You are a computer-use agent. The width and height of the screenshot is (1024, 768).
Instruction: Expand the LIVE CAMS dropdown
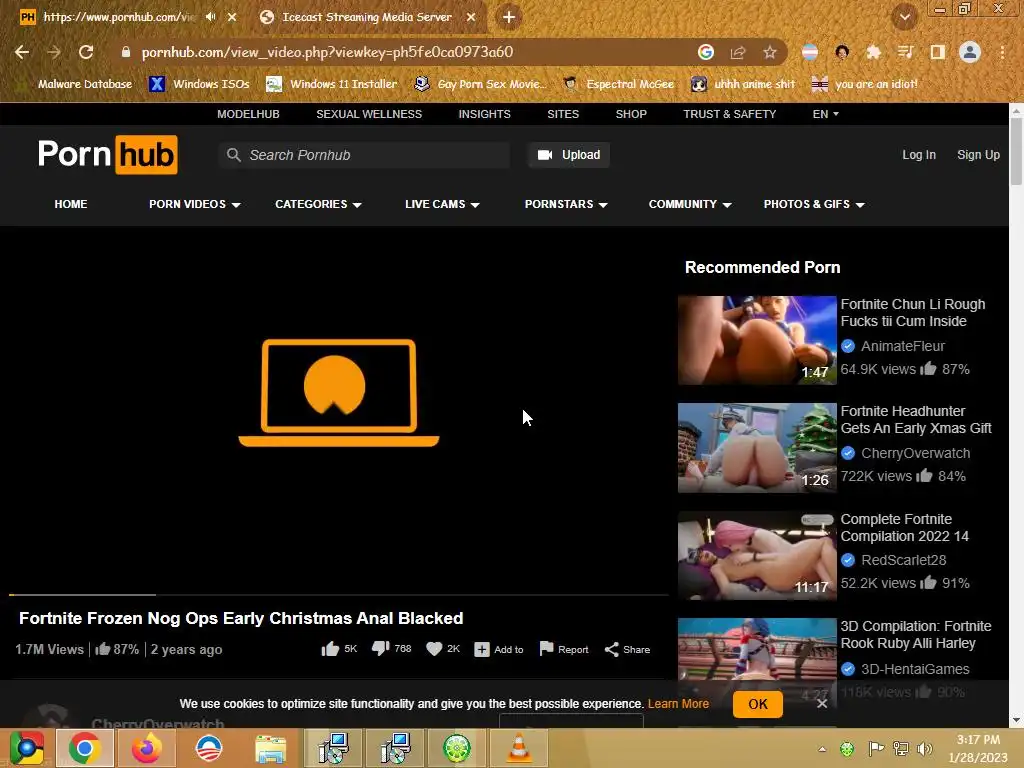coord(442,204)
